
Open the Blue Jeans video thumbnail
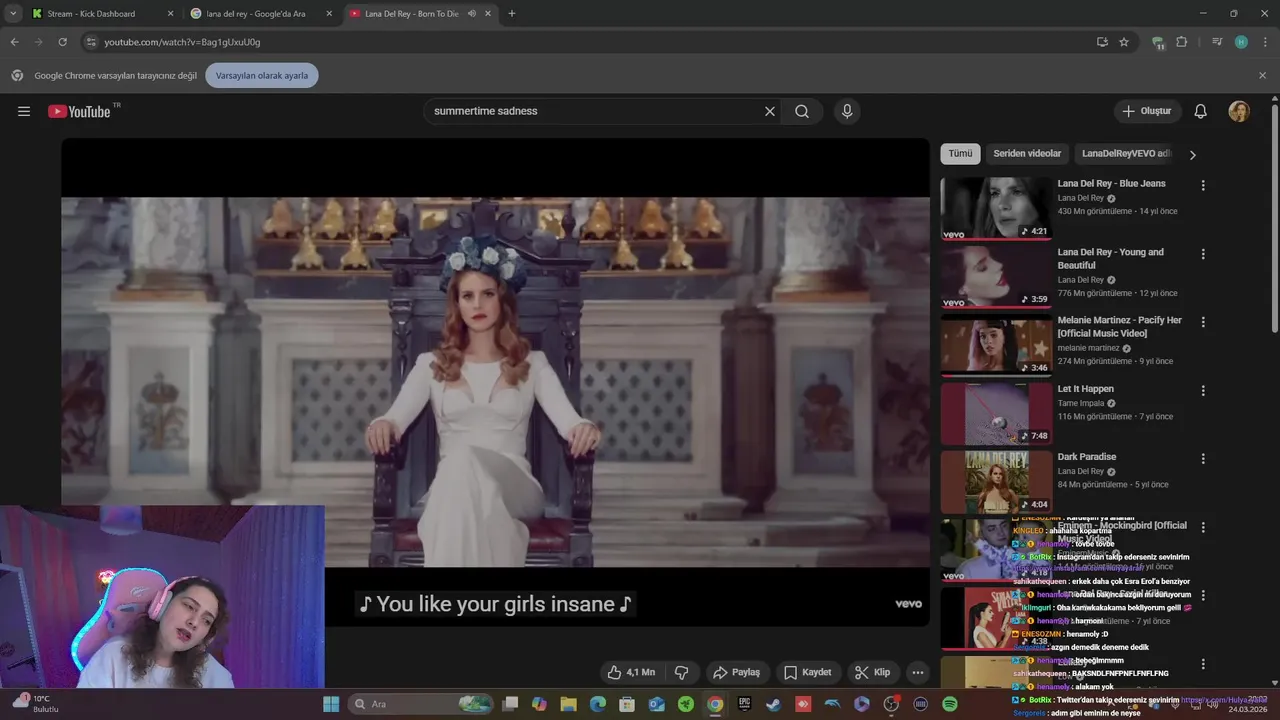pyautogui.click(x=997, y=208)
